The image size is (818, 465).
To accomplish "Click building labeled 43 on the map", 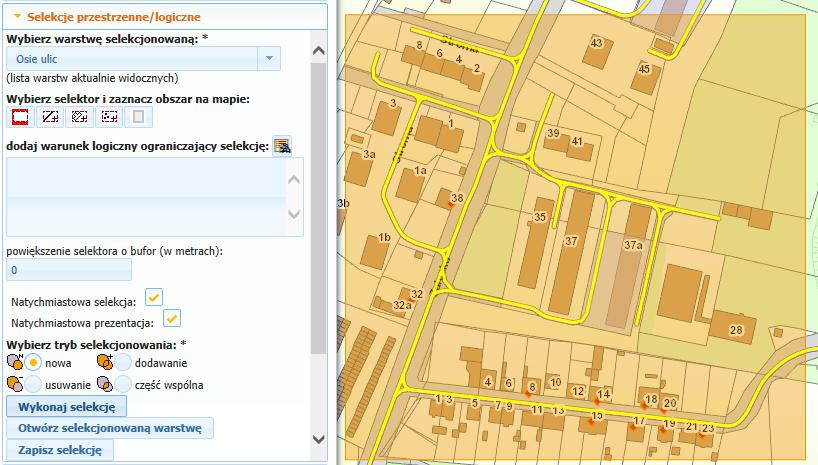I will tap(597, 51).
